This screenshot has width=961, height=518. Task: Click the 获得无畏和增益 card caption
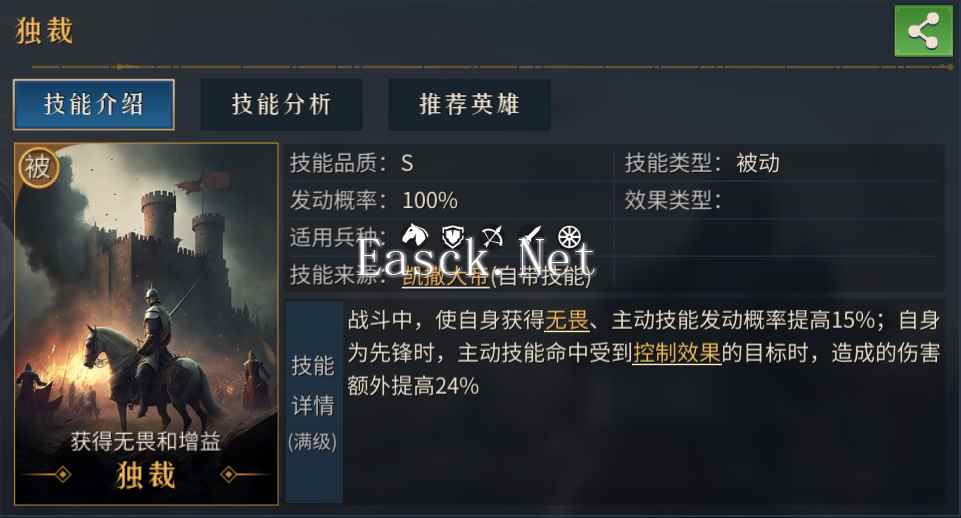coord(145,441)
